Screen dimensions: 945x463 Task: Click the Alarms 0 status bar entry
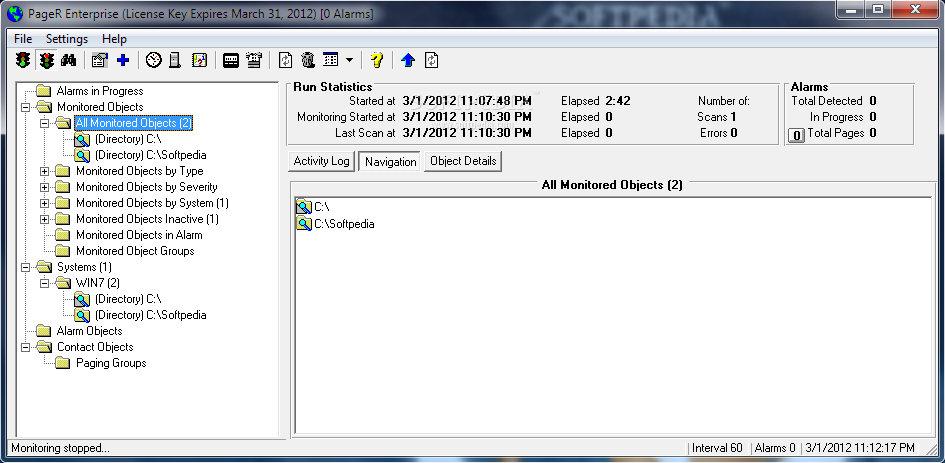click(775, 448)
